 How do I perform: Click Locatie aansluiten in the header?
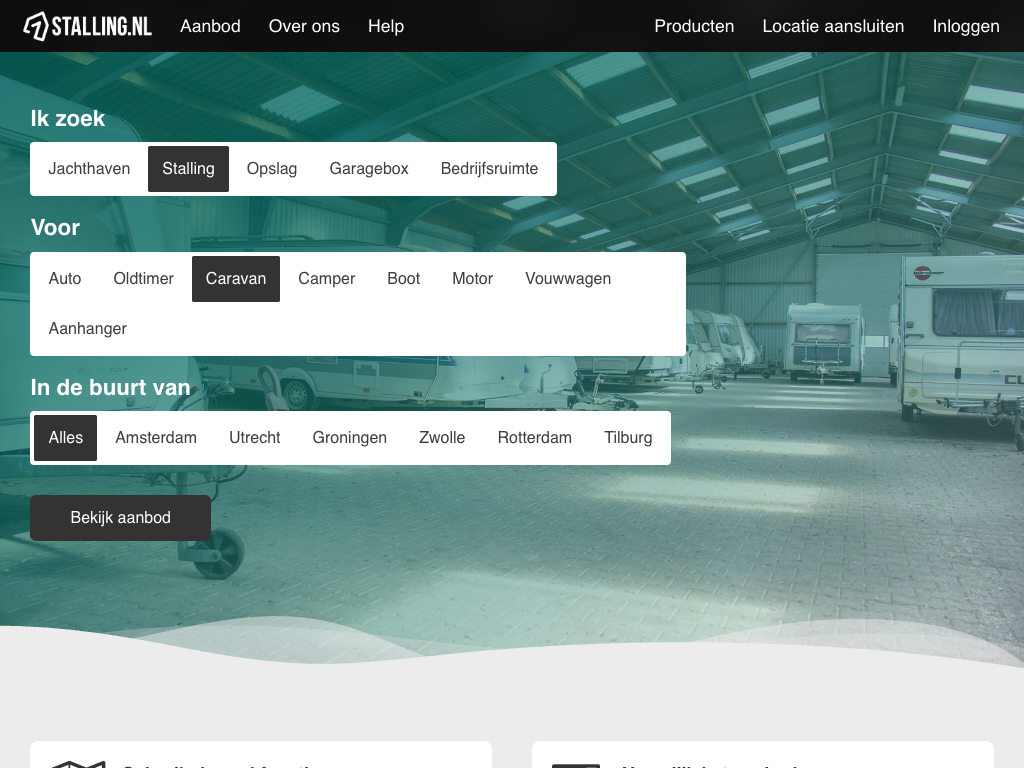833,26
